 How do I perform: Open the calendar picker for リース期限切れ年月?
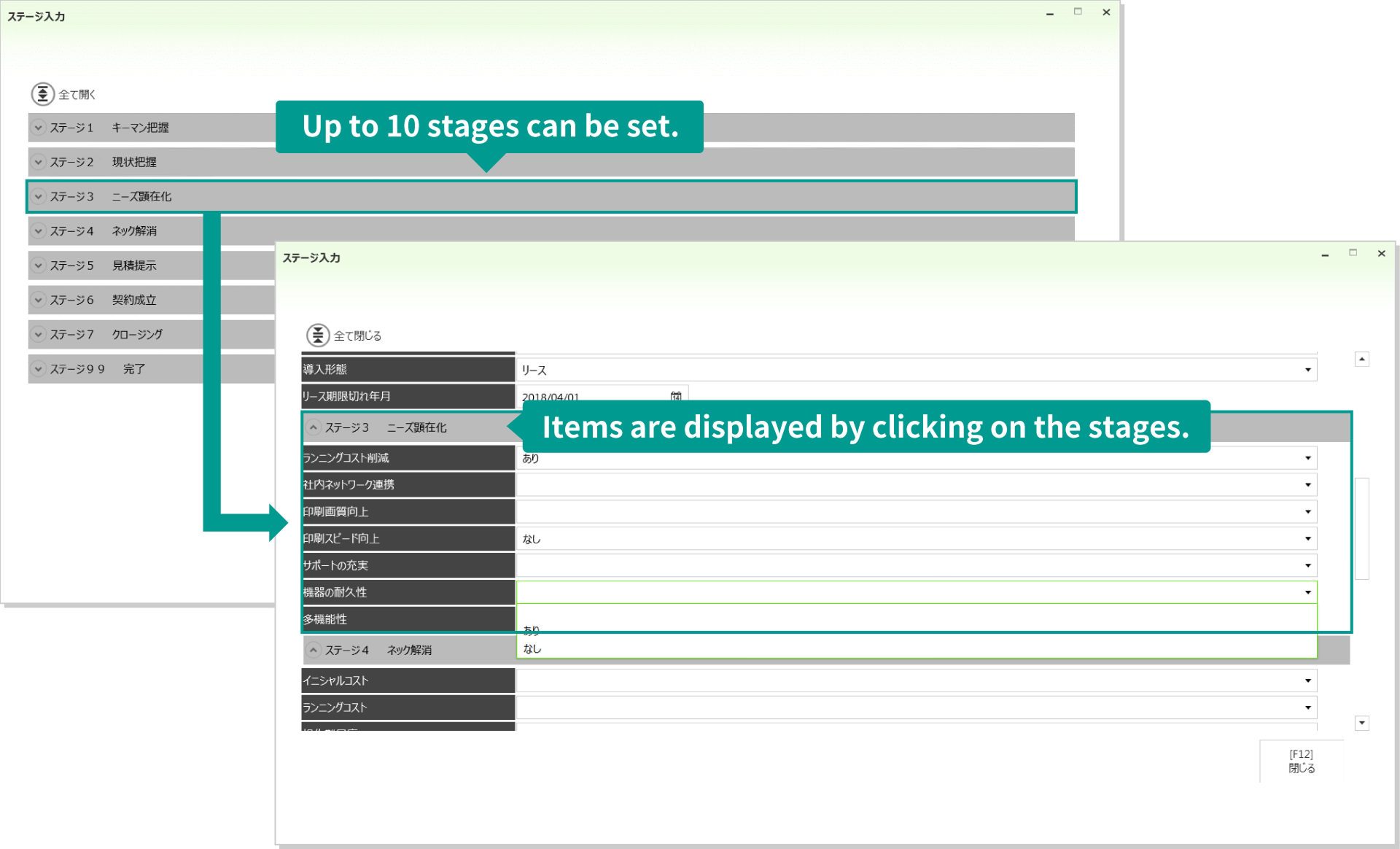tap(676, 396)
